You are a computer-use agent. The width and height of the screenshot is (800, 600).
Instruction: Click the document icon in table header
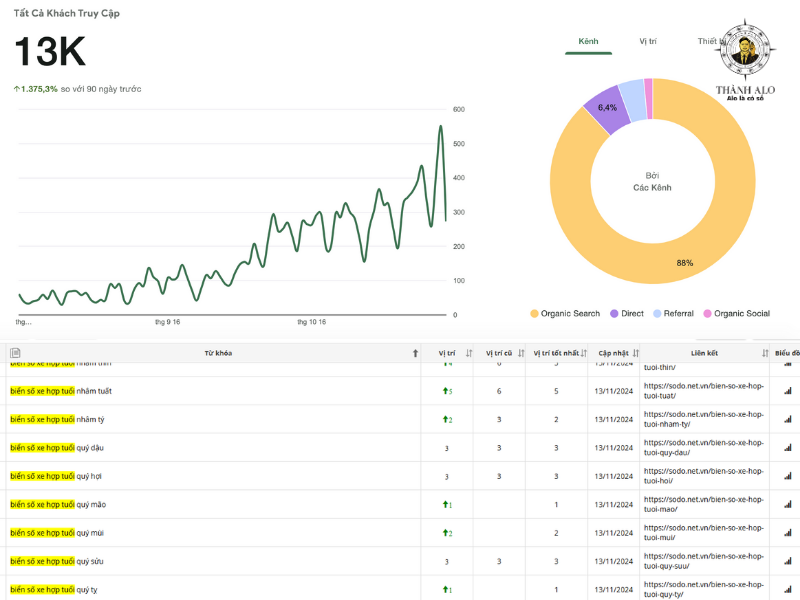15,353
